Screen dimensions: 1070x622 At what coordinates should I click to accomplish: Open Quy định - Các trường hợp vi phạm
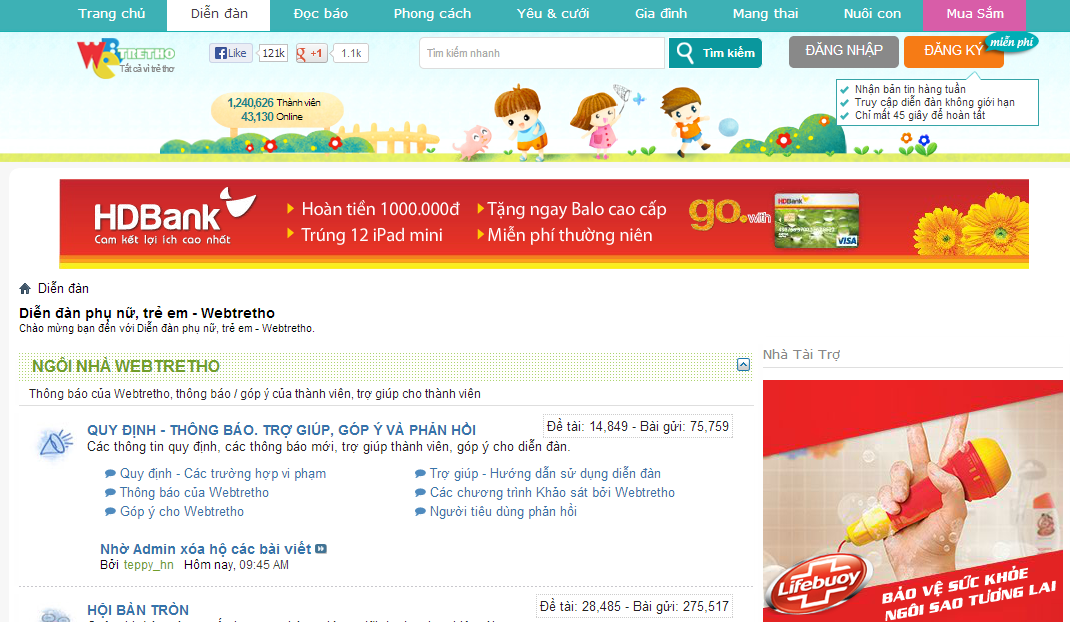223,473
